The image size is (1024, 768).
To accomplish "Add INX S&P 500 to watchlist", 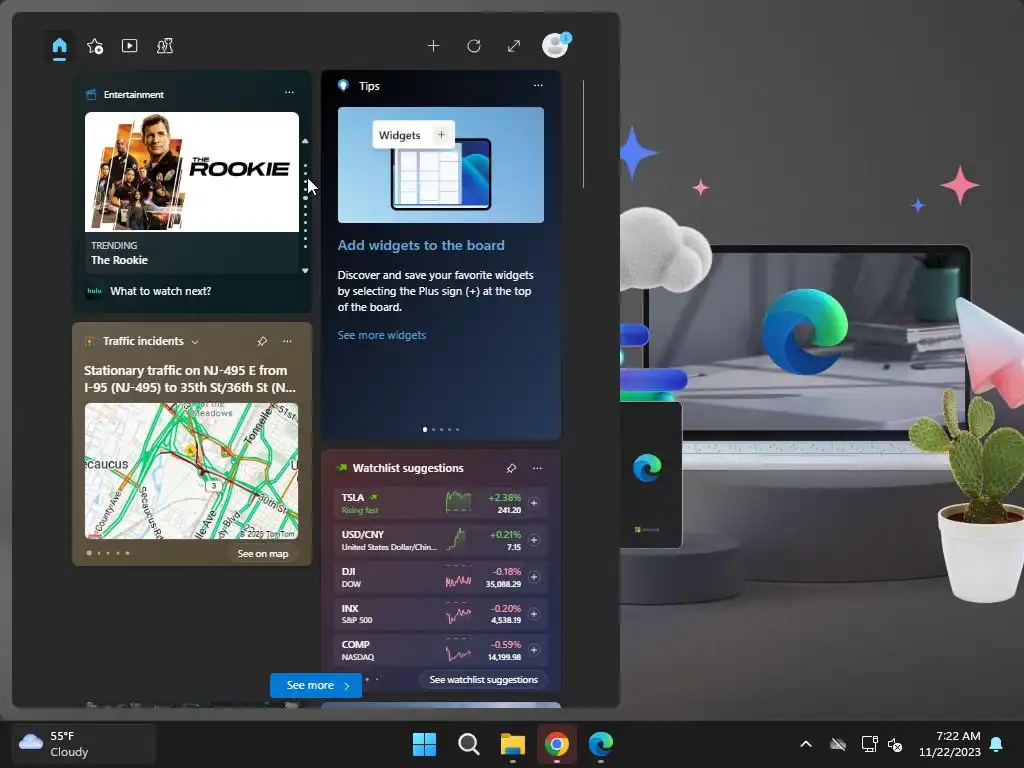I will click(534, 614).
